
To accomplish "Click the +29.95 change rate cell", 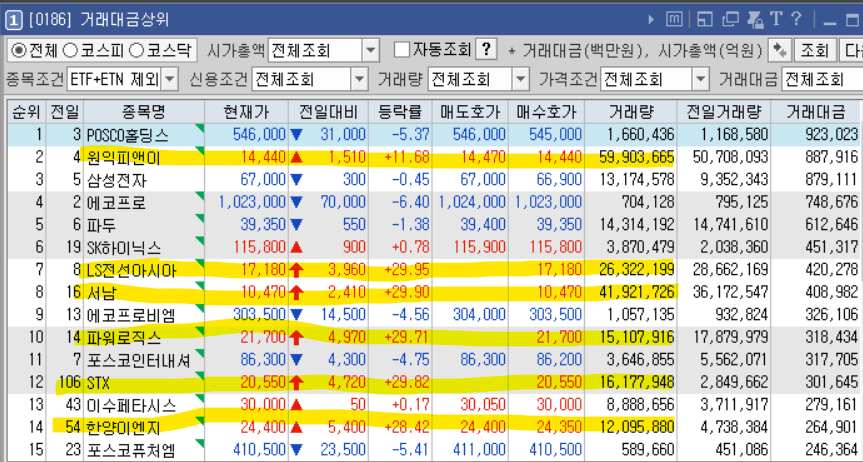I will tap(407, 270).
